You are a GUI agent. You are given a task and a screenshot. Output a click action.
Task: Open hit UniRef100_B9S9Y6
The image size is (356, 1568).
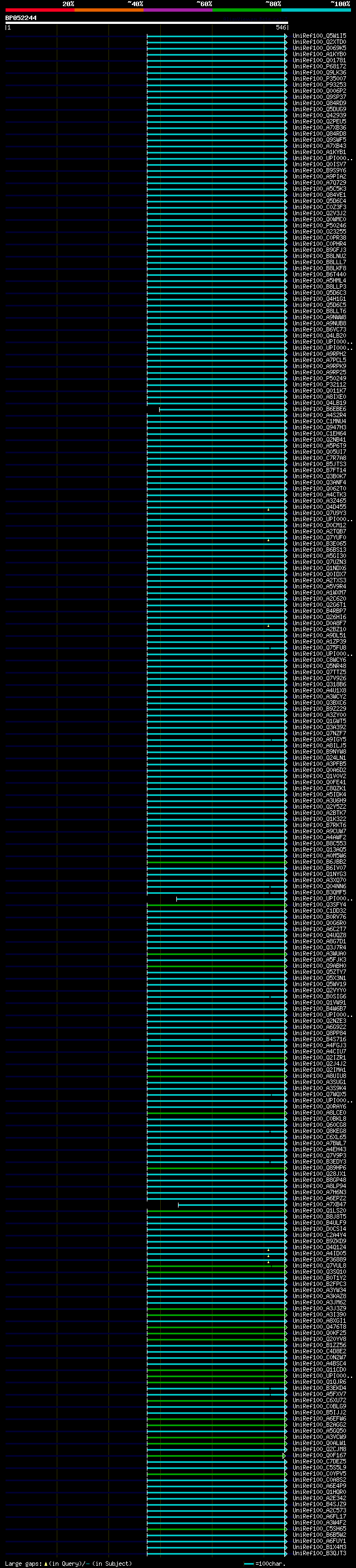[319, 170]
